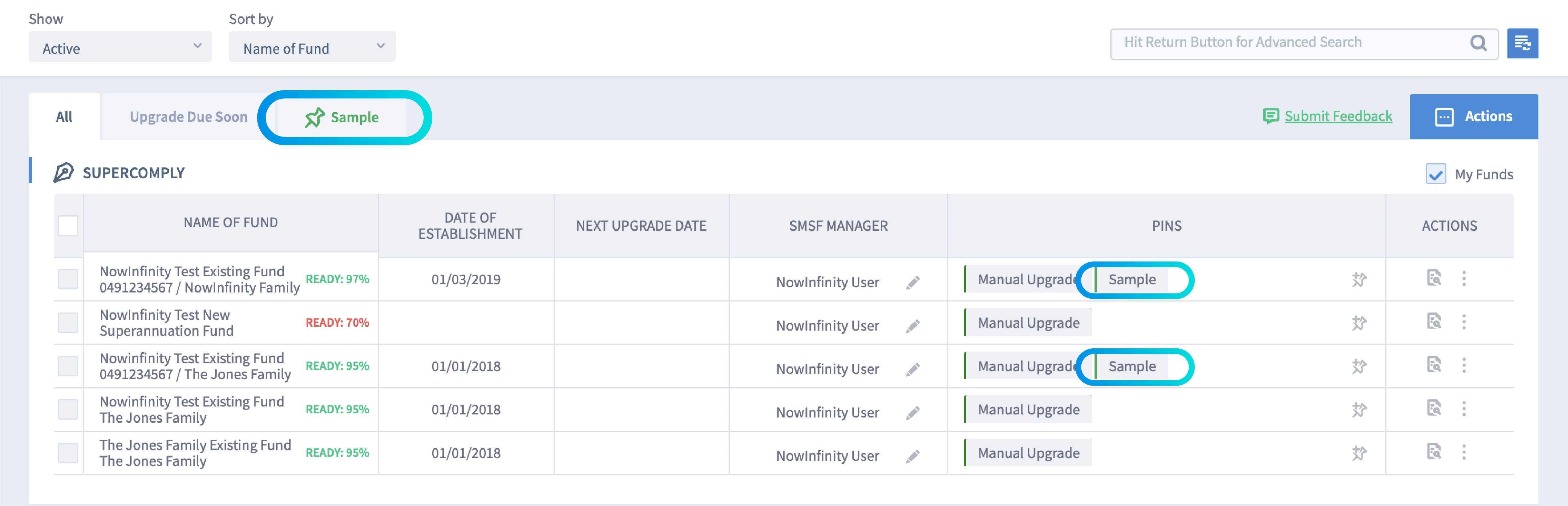Image resolution: width=1568 pixels, height=506 pixels.
Task: Click pin icon for NowInfinity Family fund row
Action: [x=1359, y=280]
